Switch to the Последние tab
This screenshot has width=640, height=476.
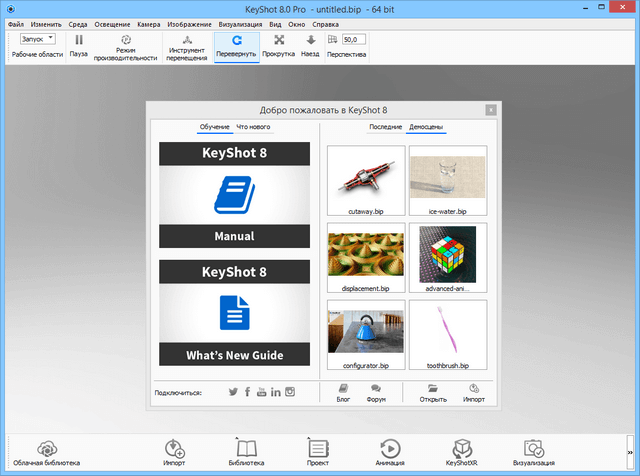(x=385, y=128)
